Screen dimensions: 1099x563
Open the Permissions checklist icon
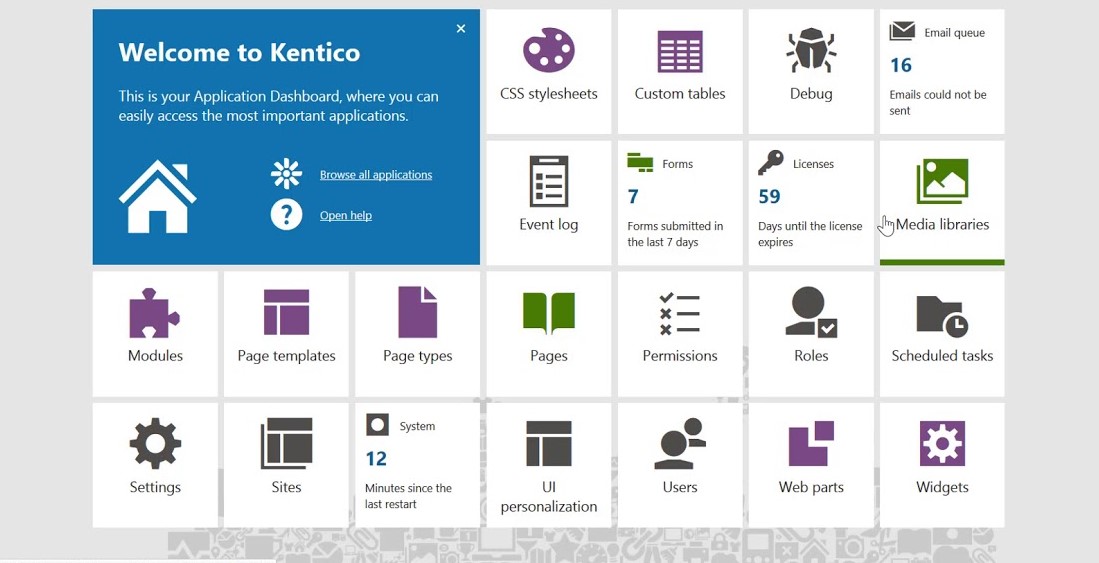680,313
